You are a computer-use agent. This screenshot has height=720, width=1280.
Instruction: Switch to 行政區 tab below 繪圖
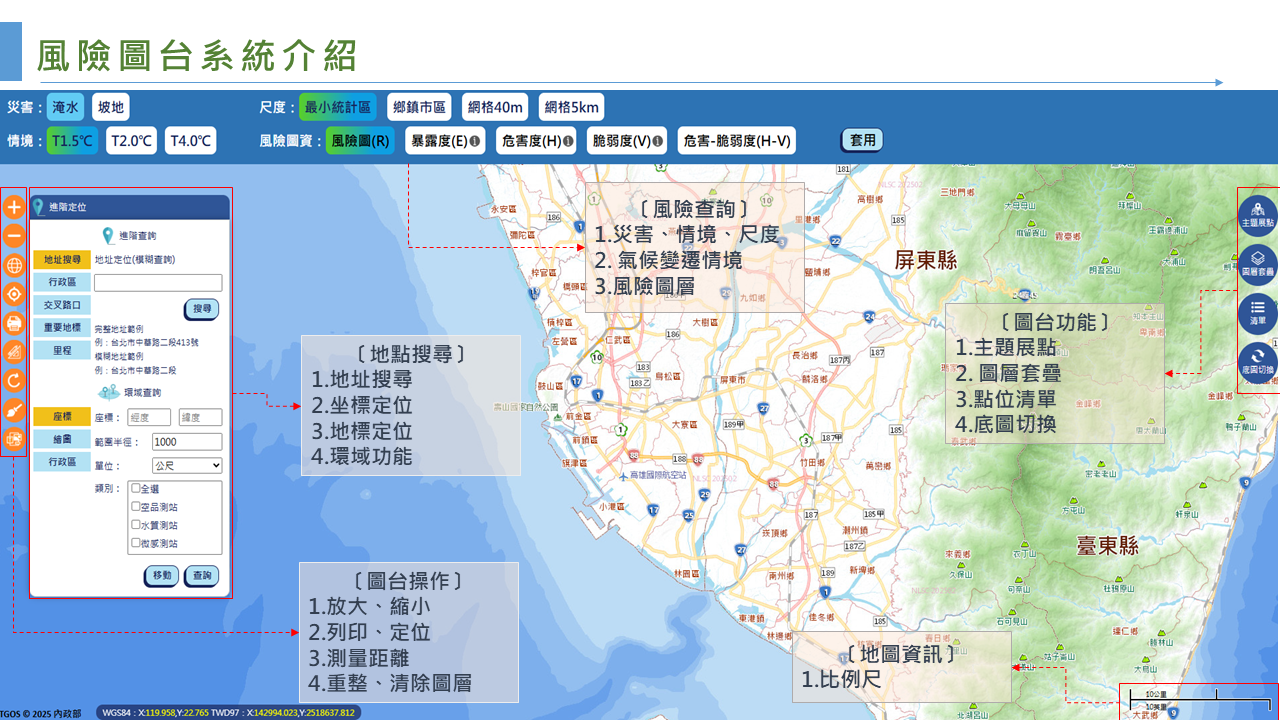[x=62, y=462]
